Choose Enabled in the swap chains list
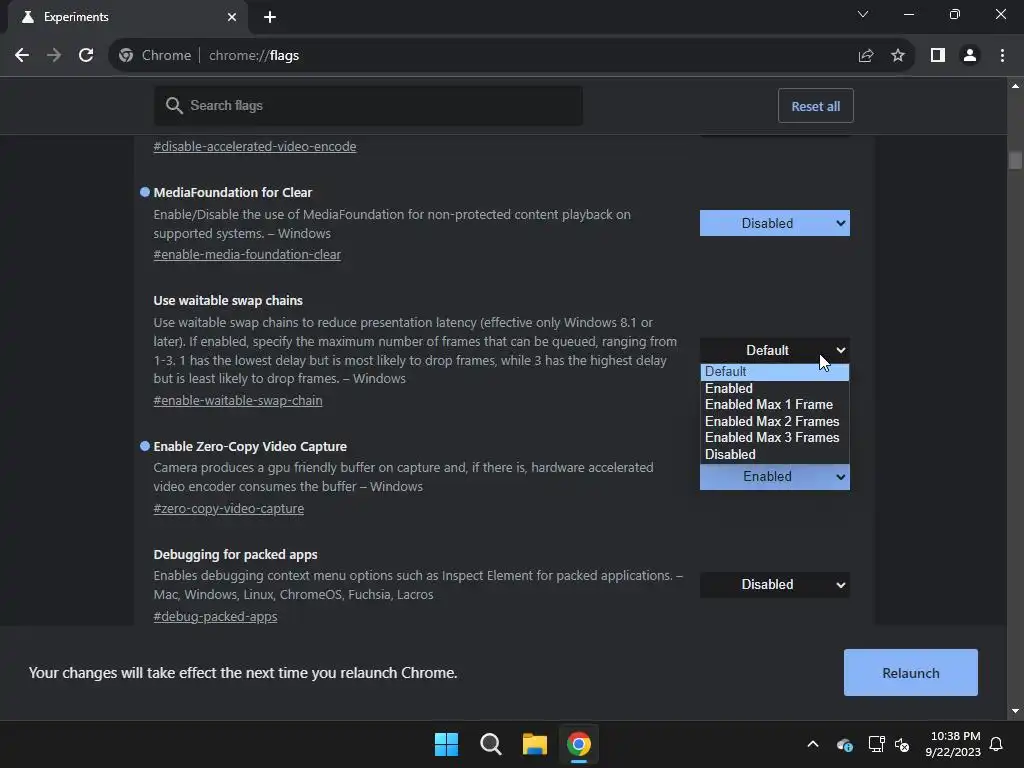Image resolution: width=1024 pixels, height=768 pixels. tap(775, 389)
